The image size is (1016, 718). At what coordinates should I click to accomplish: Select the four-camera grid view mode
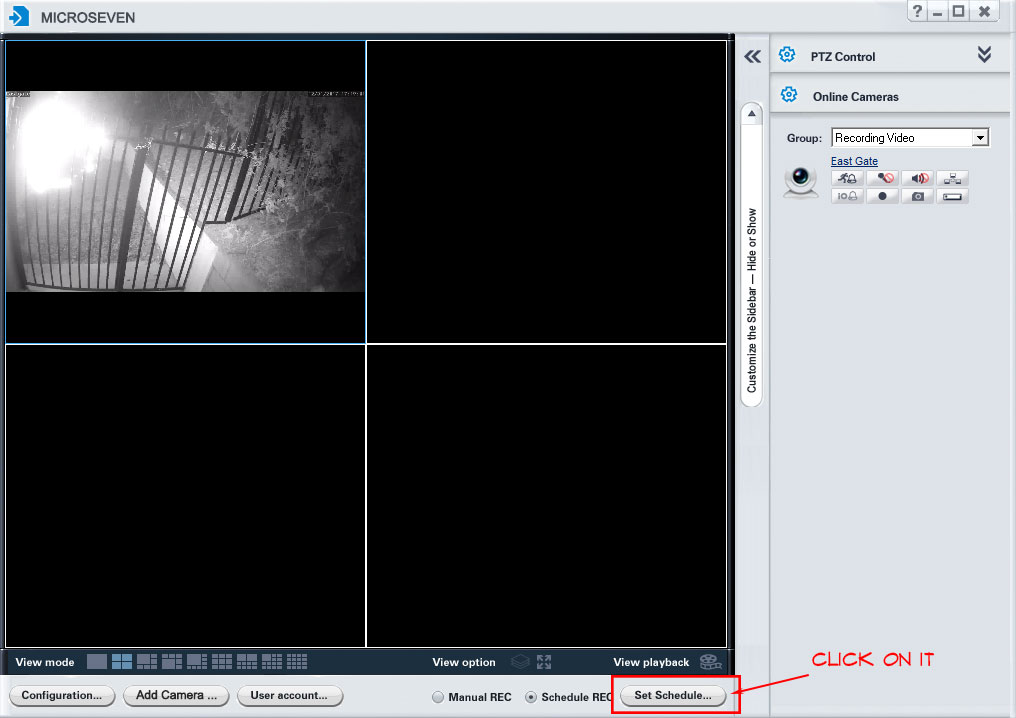coord(122,662)
